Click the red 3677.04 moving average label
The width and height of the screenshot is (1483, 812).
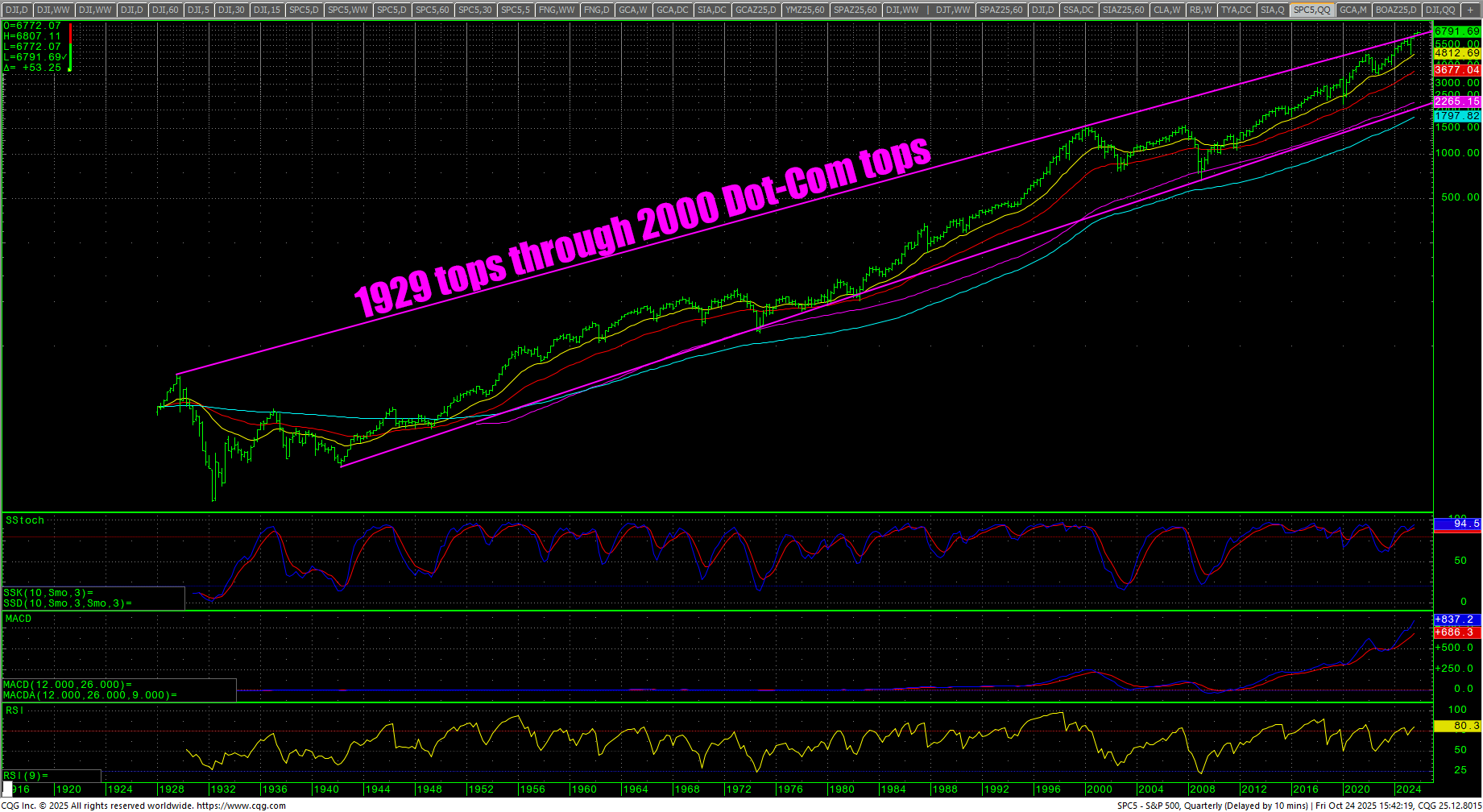click(x=1456, y=70)
